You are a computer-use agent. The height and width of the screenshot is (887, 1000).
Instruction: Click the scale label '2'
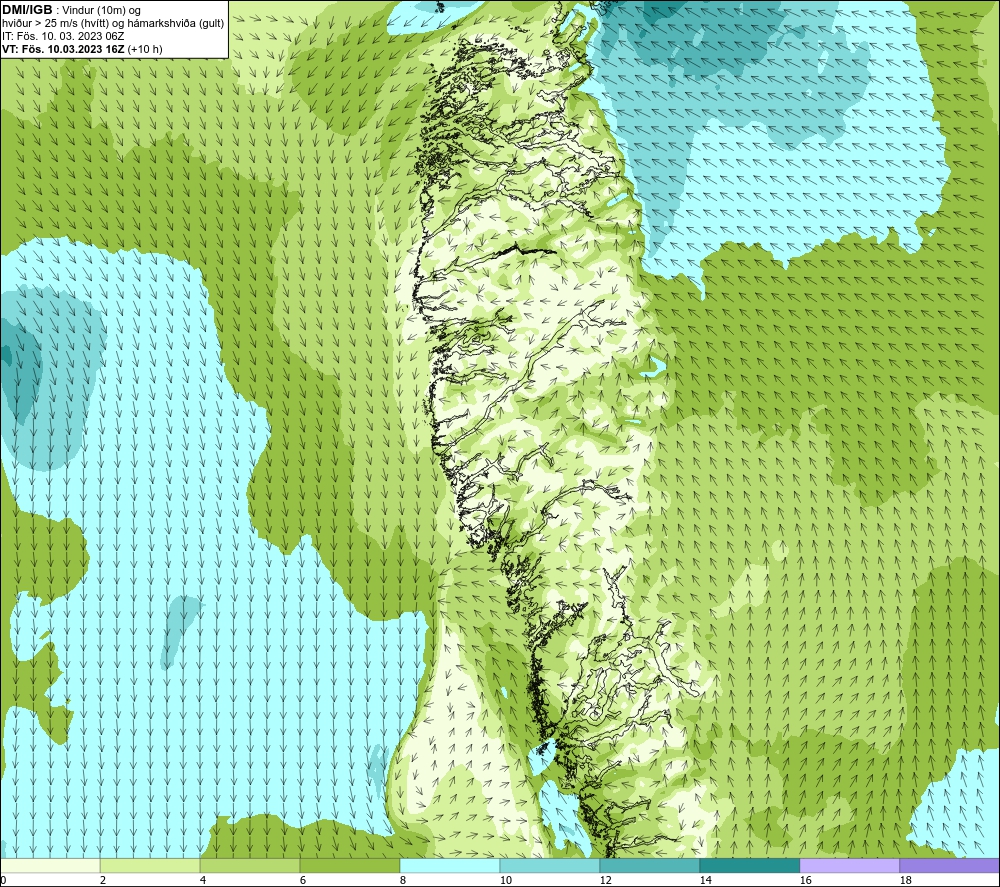pos(103,880)
